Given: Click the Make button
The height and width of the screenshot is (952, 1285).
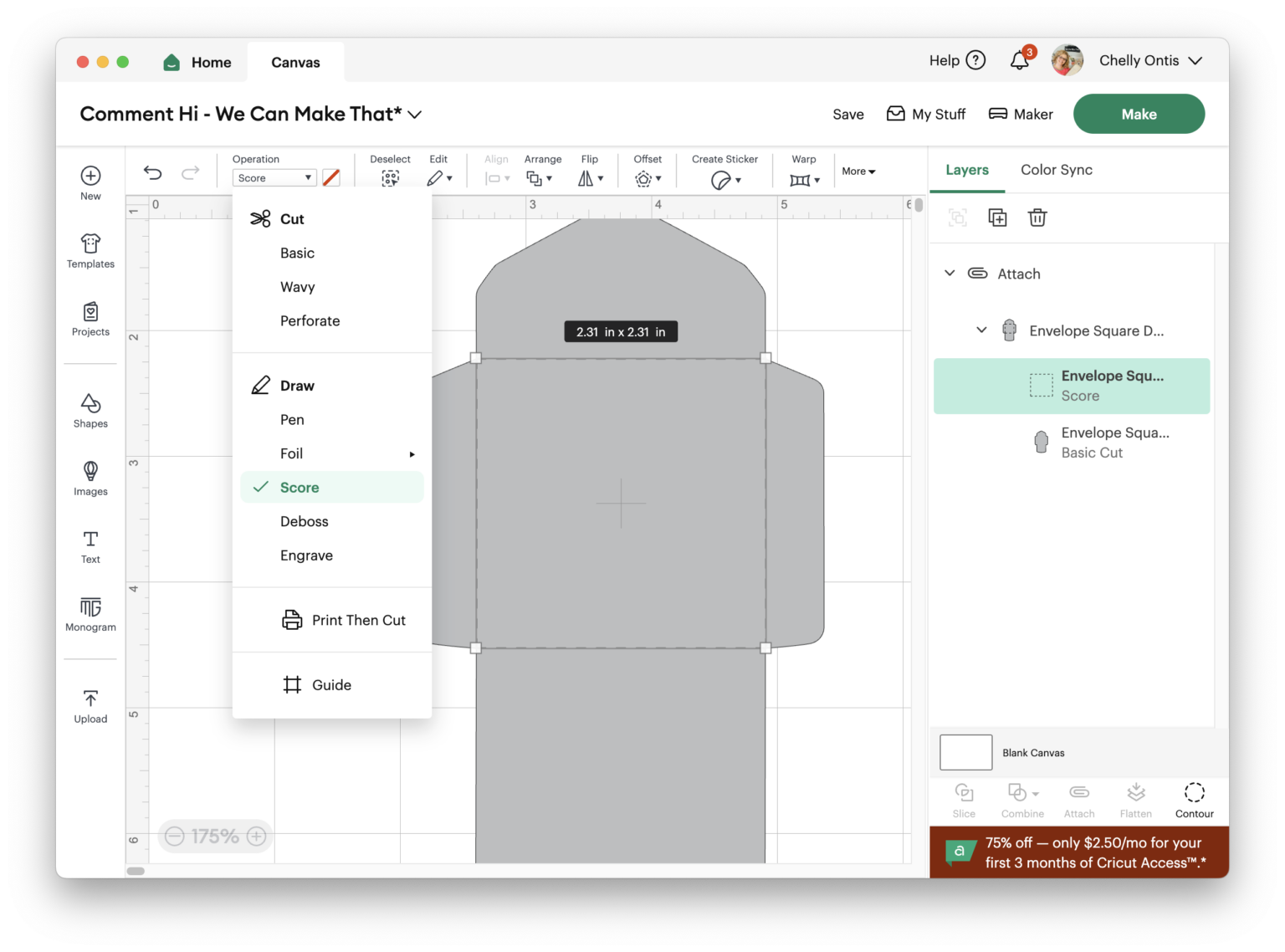Looking at the screenshot, I should tap(1139, 114).
